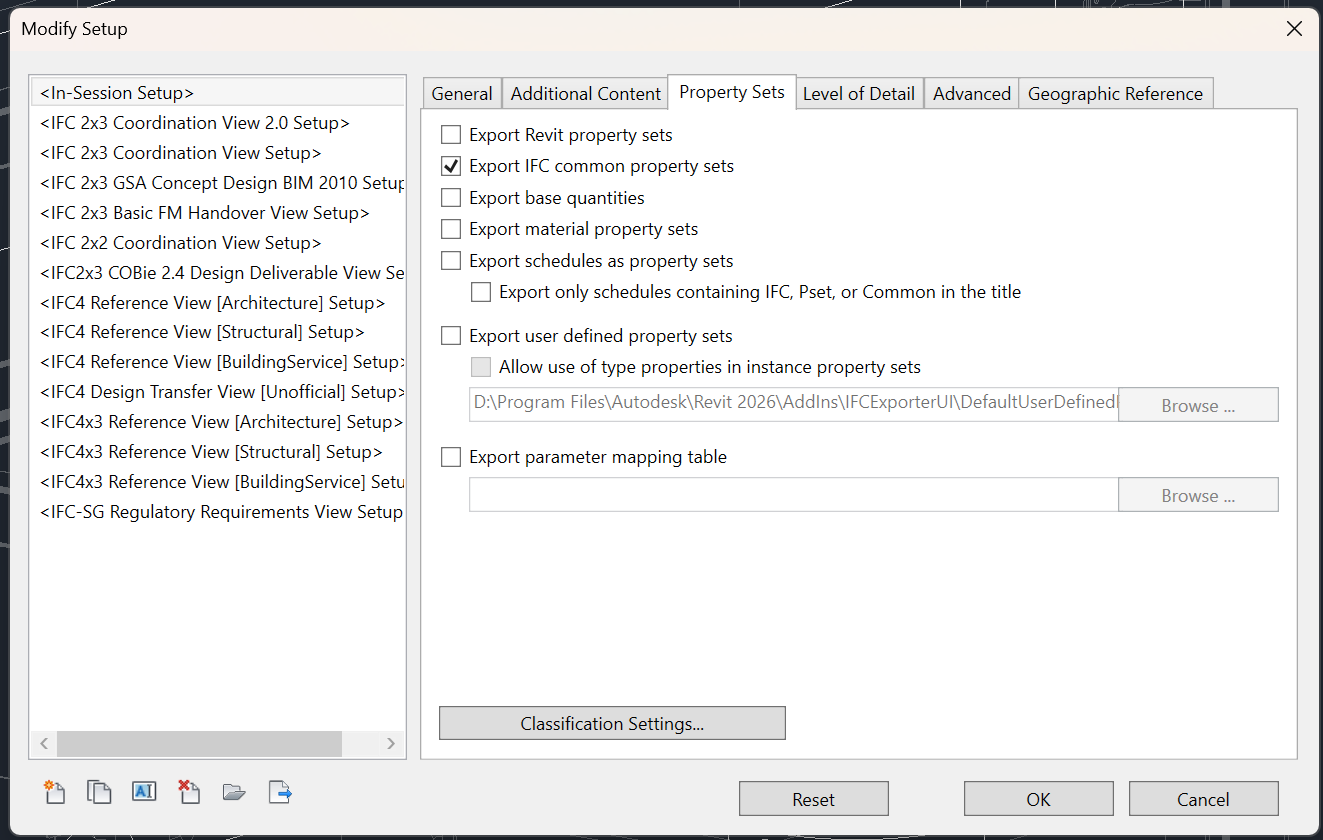The height and width of the screenshot is (840, 1323).
Task: Click the Rename setup icon
Action: click(144, 792)
